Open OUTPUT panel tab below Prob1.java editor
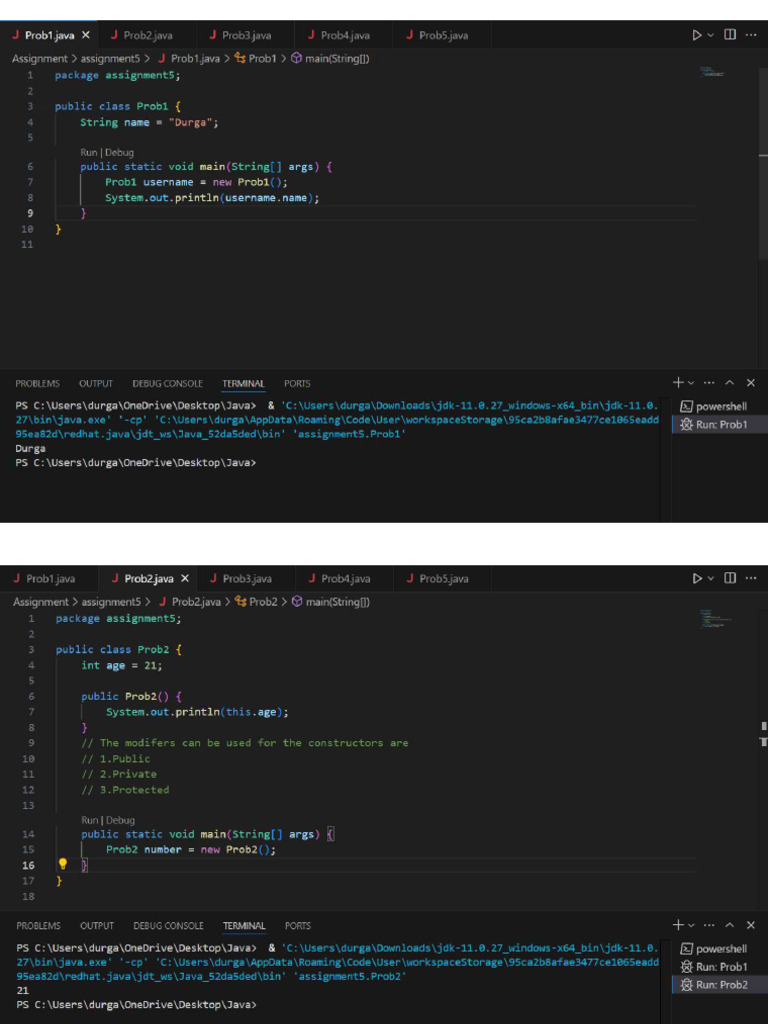The image size is (768, 1024). click(96, 383)
